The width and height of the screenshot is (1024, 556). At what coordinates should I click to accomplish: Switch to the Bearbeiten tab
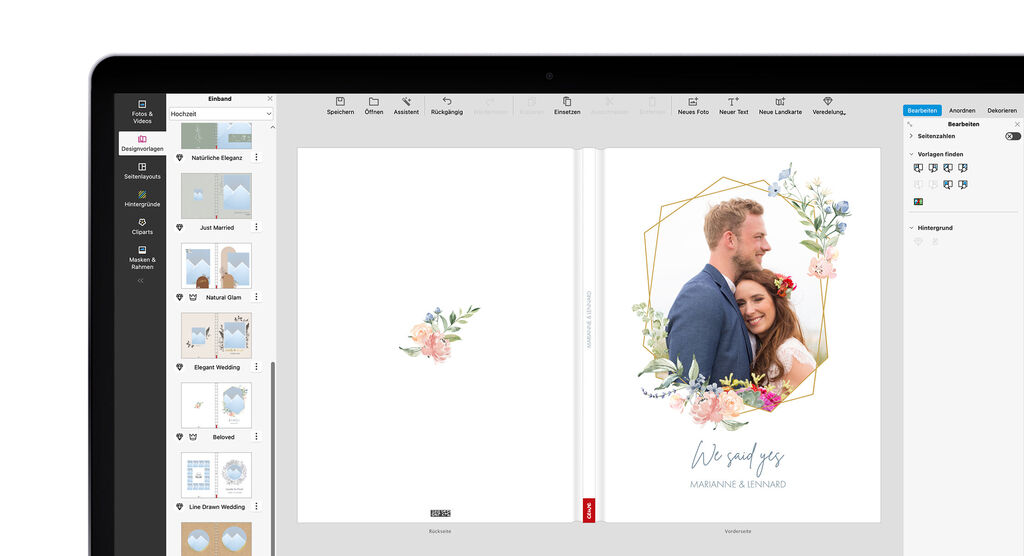pyautogui.click(x=922, y=110)
